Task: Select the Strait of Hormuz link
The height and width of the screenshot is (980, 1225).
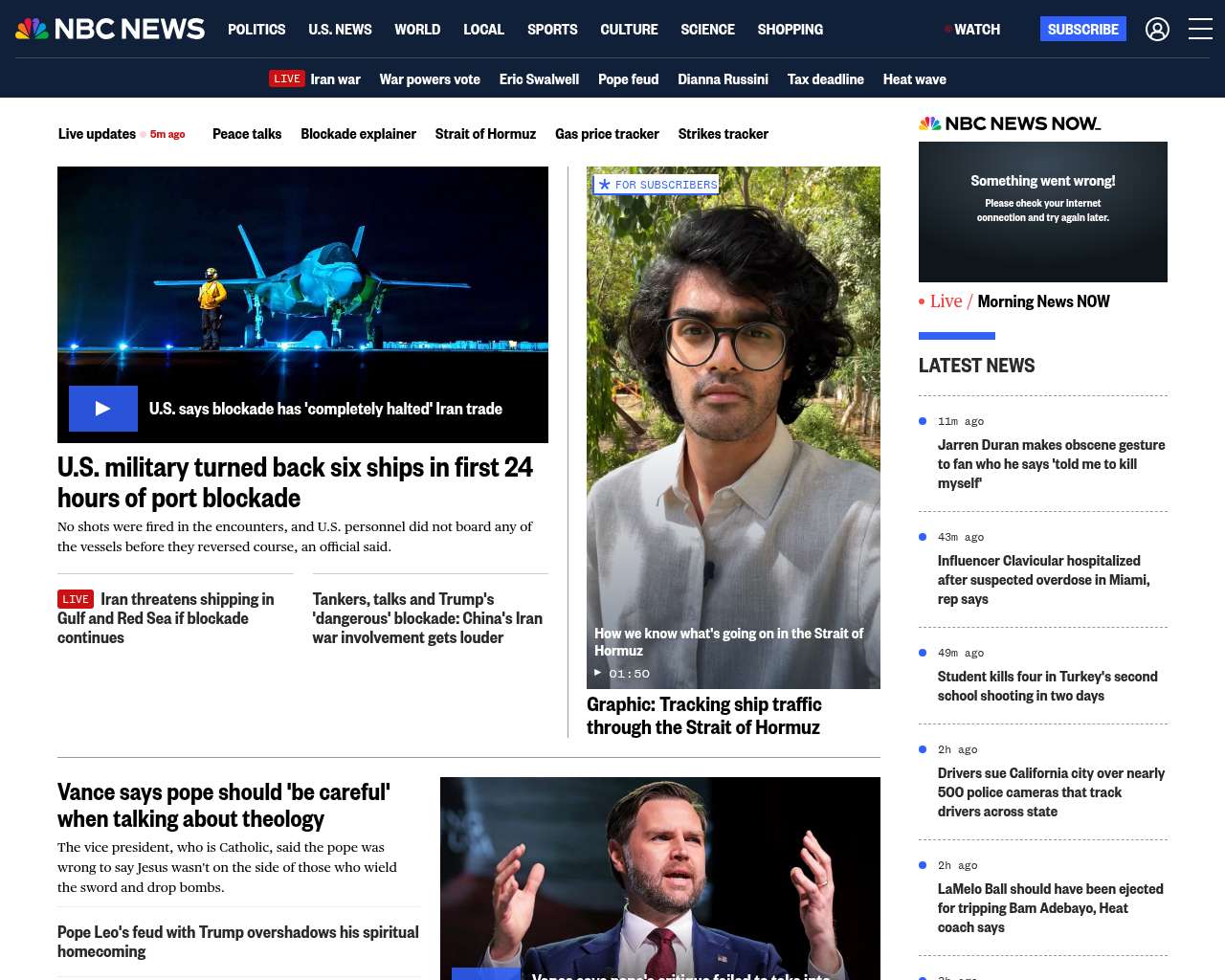Action: pyautogui.click(x=485, y=134)
